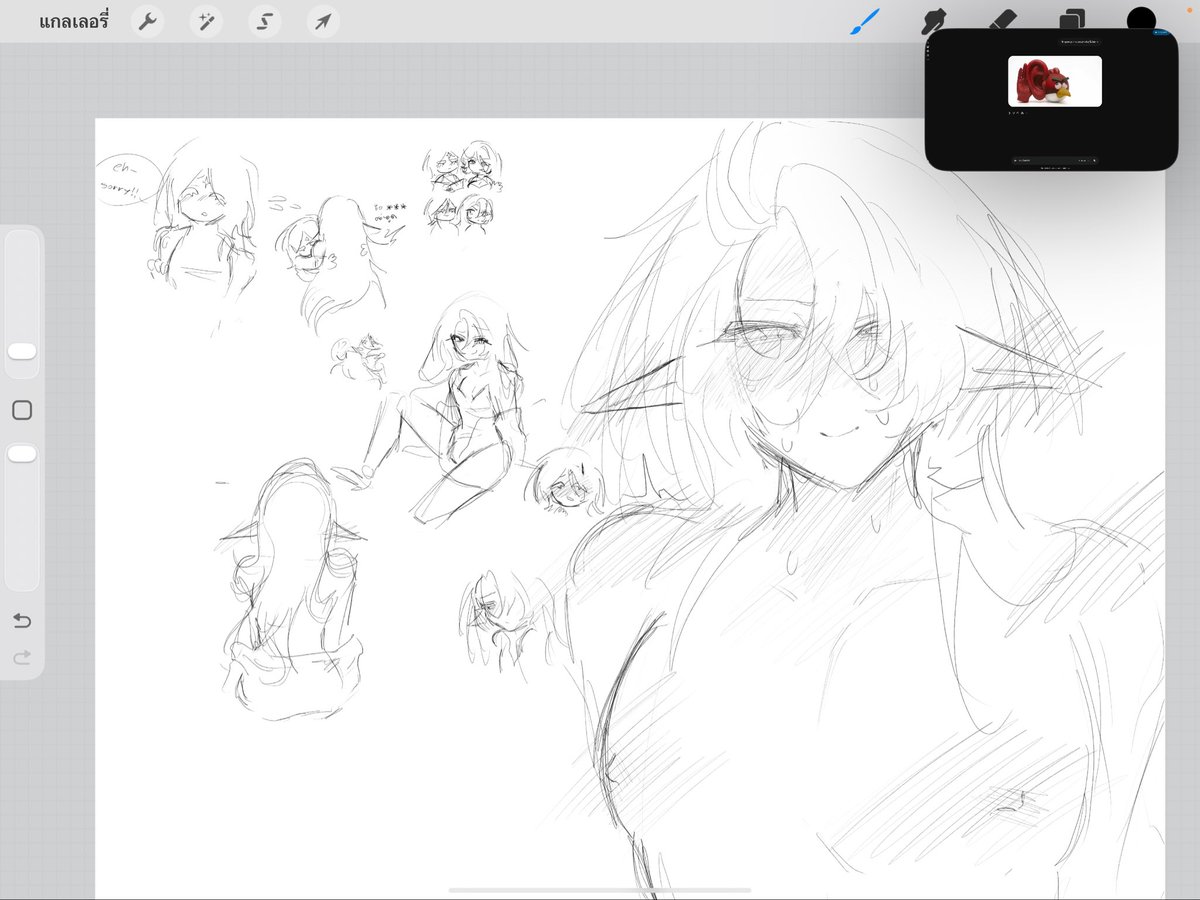Activate the Transform arrow tool
The width and height of the screenshot is (1200, 900).
click(x=323, y=21)
